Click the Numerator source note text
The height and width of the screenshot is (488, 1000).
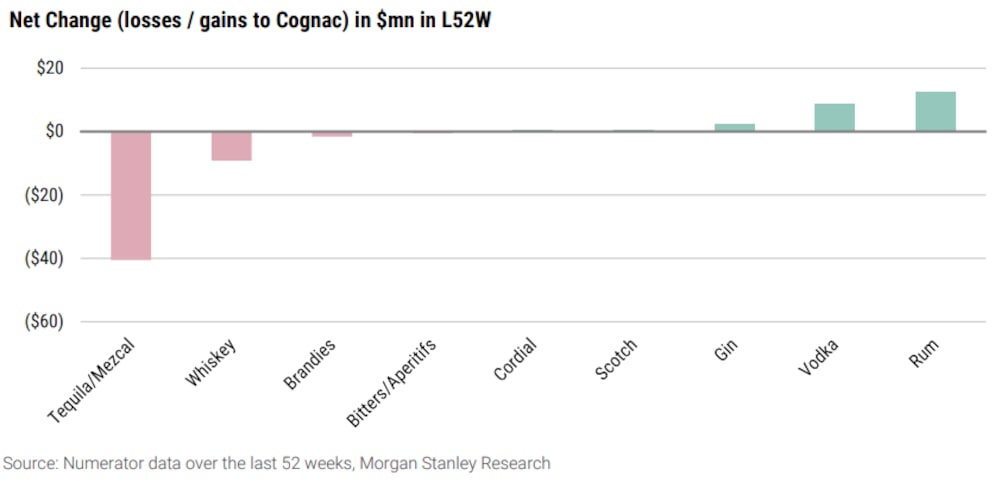tap(277, 463)
